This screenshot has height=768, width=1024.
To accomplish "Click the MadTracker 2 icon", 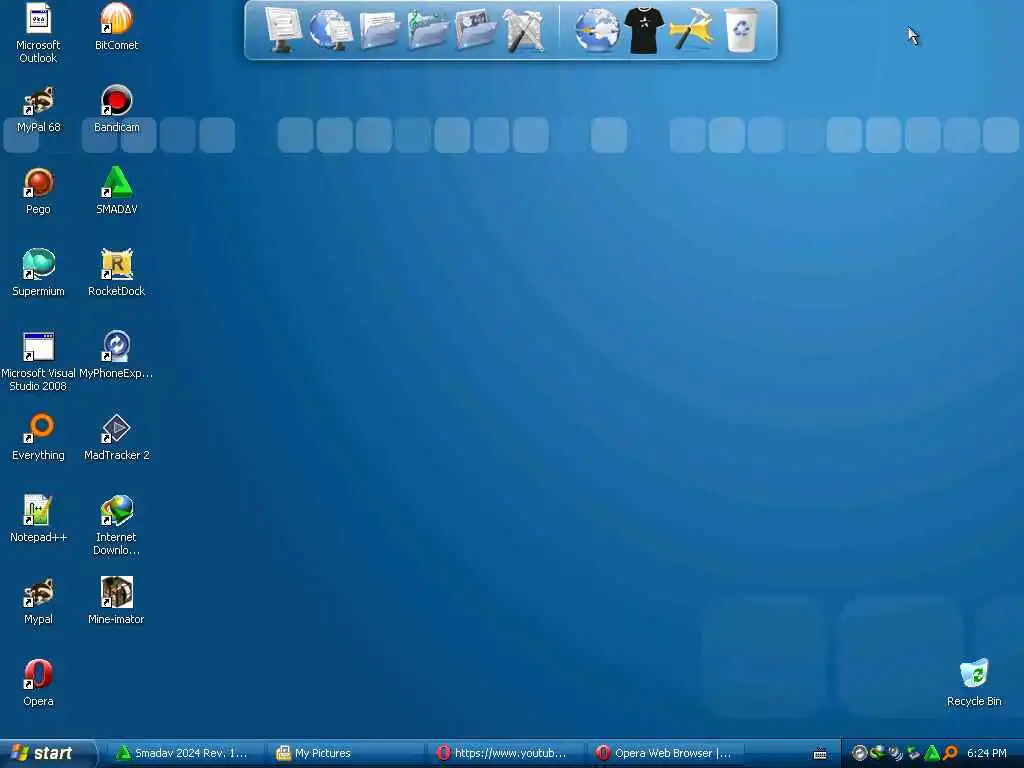I will [x=116, y=438].
